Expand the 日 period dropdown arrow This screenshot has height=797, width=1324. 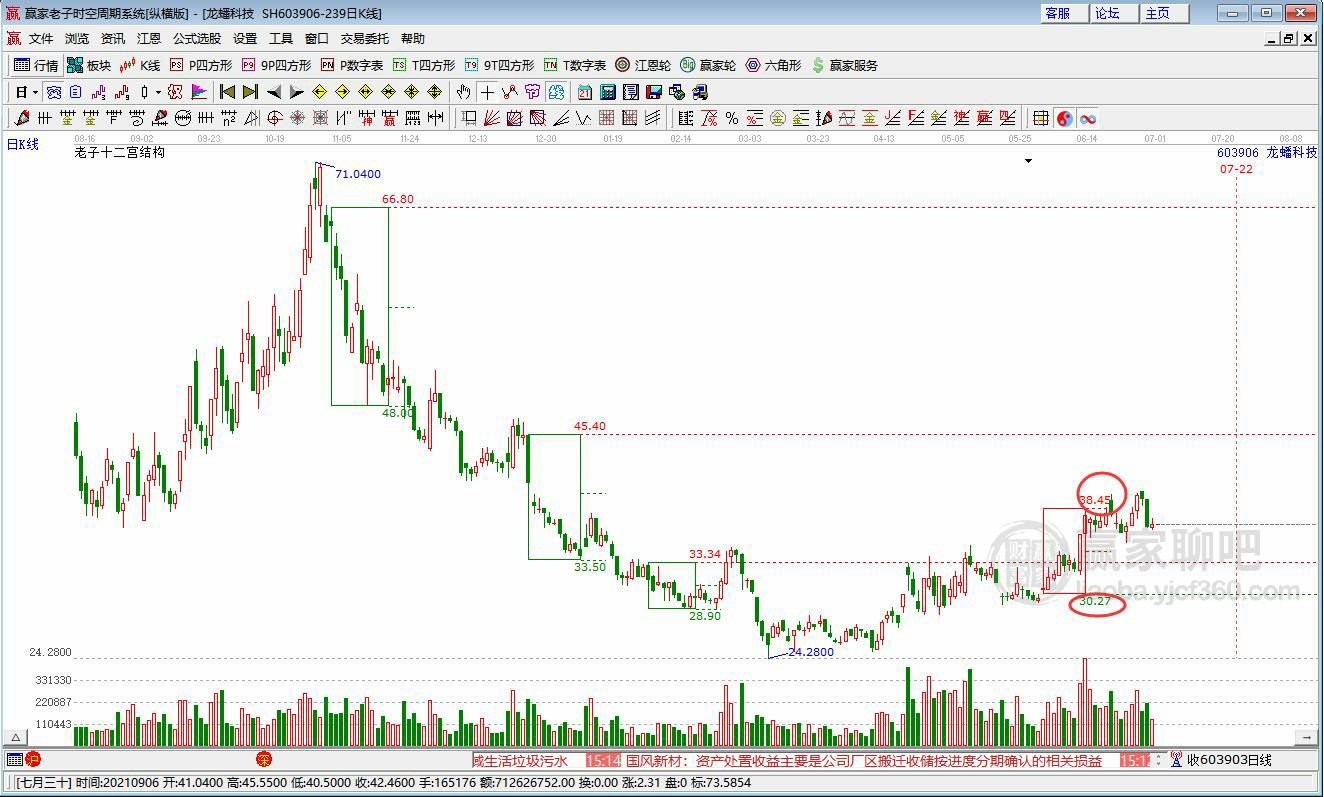(x=35, y=93)
